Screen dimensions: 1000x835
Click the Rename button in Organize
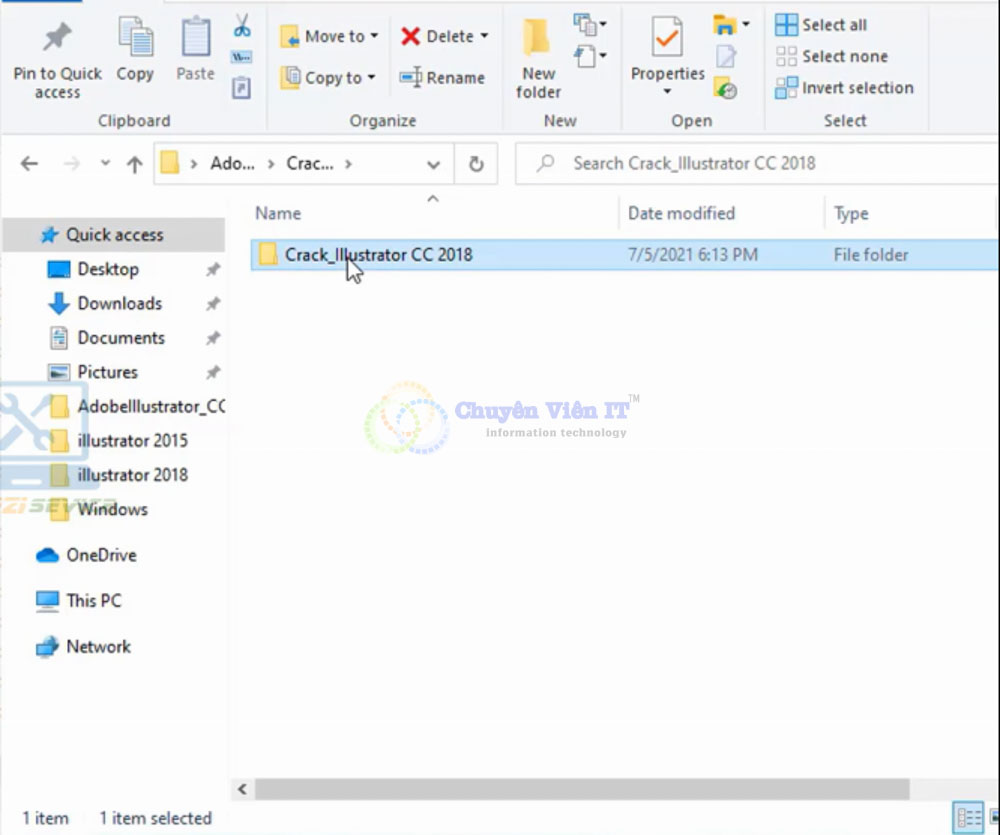point(442,78)
